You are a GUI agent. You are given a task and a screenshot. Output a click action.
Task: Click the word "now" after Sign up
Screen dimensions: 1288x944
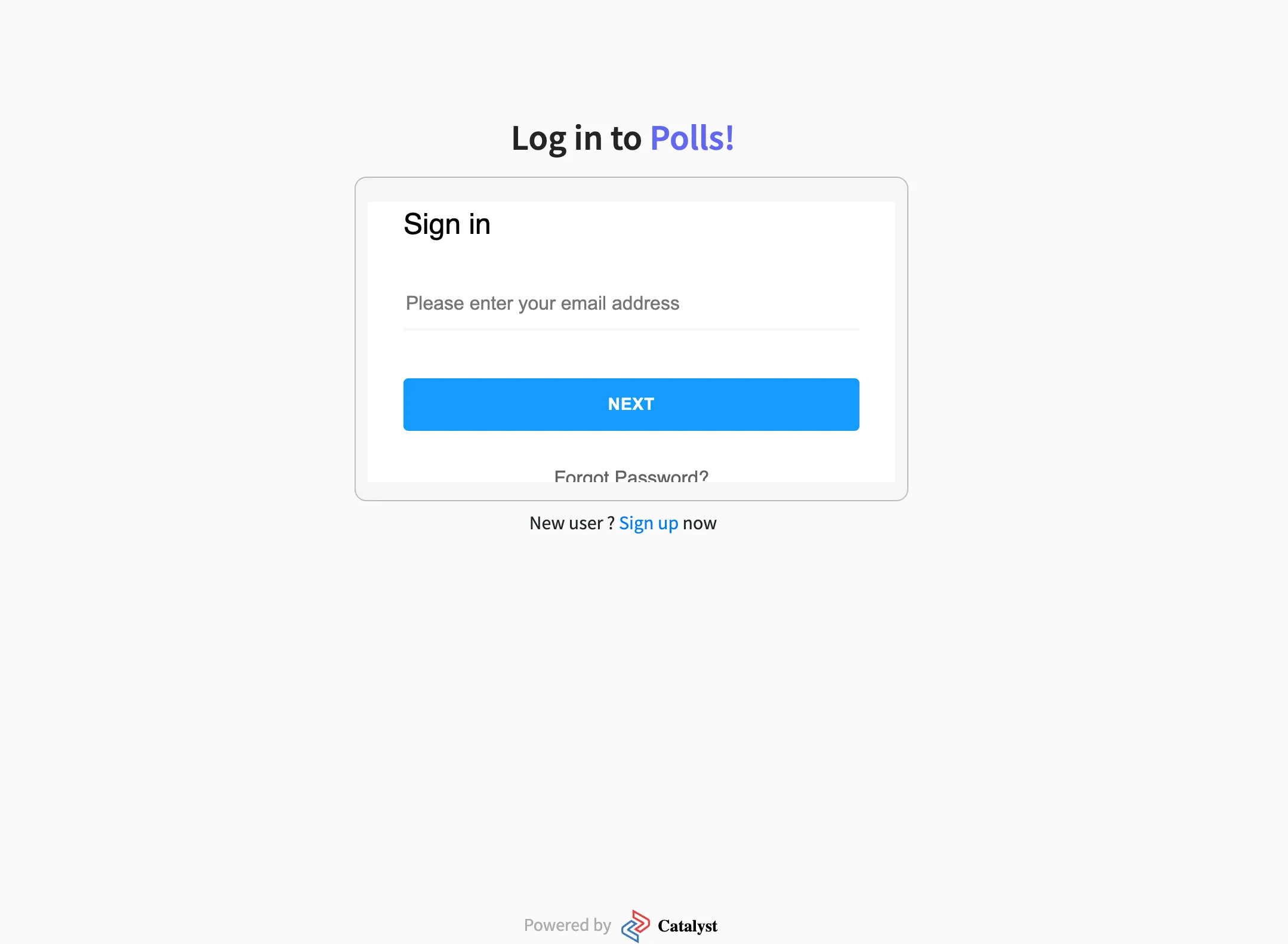(700, 524)
